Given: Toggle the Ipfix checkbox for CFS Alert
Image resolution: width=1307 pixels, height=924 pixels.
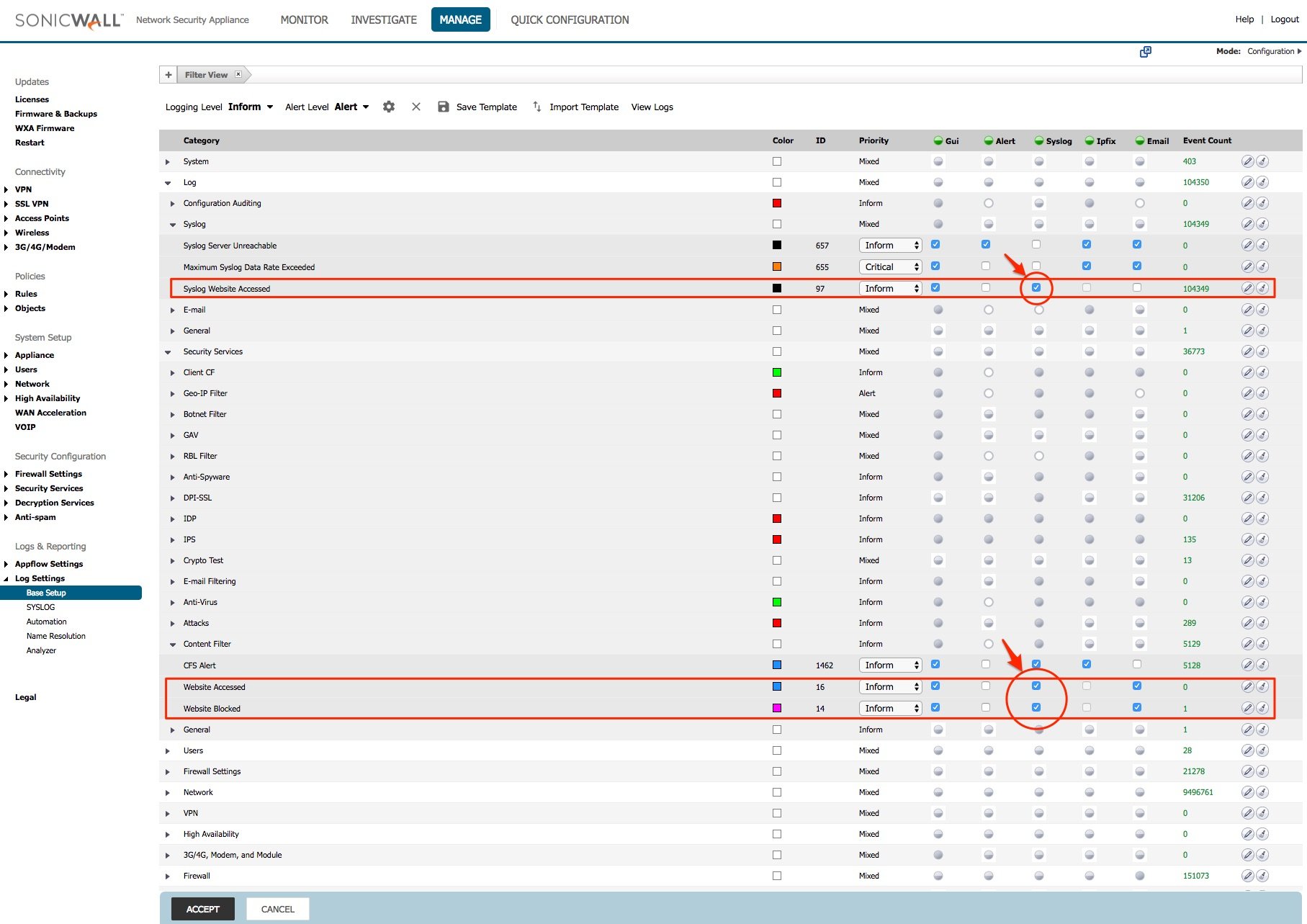Looking at the screenshot, I should click(x=1087, y=664).
